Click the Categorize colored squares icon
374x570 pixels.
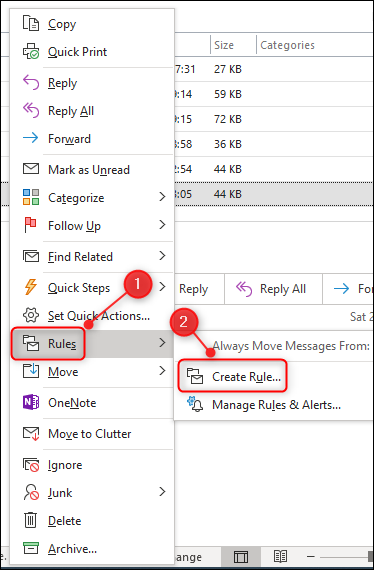31,197
